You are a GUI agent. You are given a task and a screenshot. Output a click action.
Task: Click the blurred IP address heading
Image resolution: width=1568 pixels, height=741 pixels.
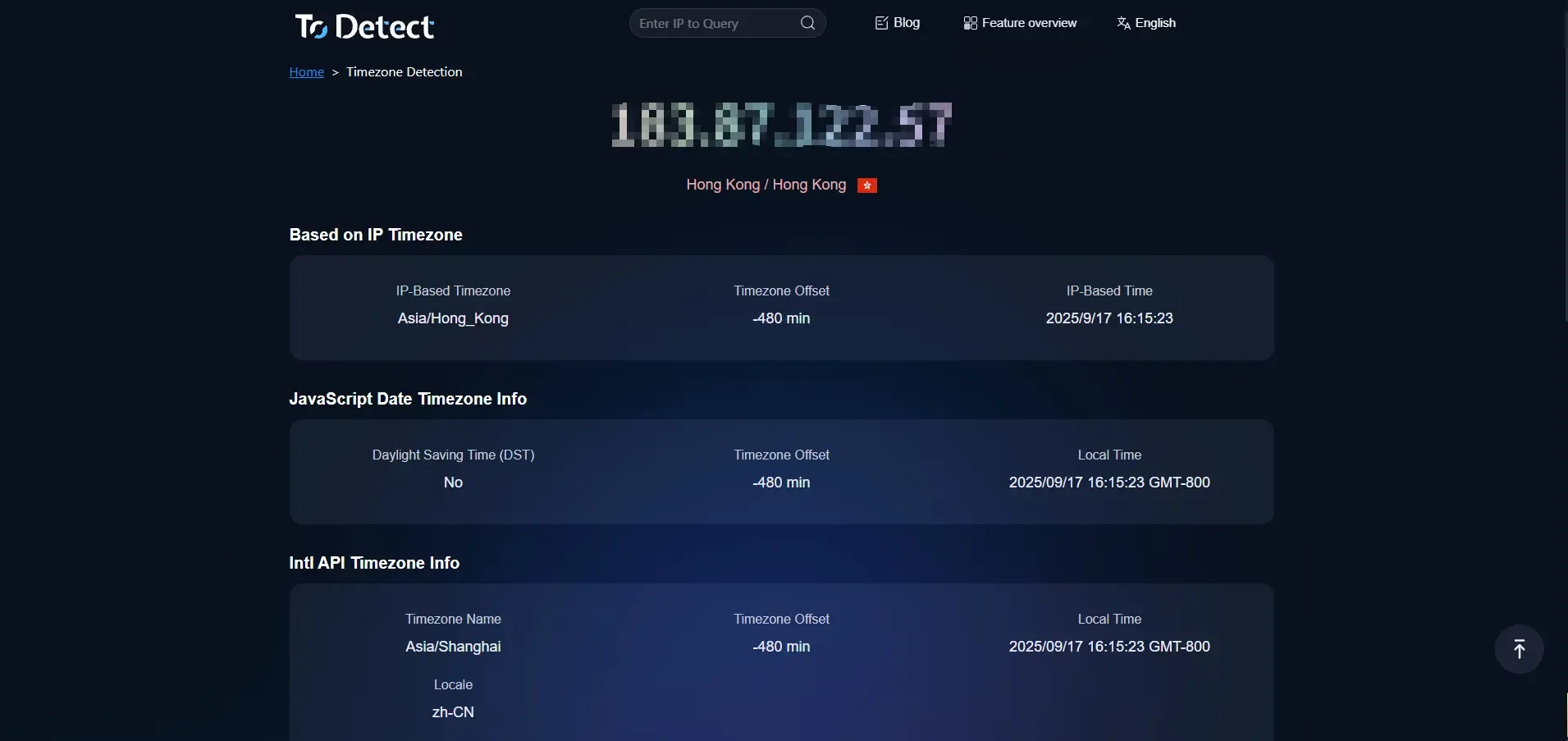[x=781, y=126]
